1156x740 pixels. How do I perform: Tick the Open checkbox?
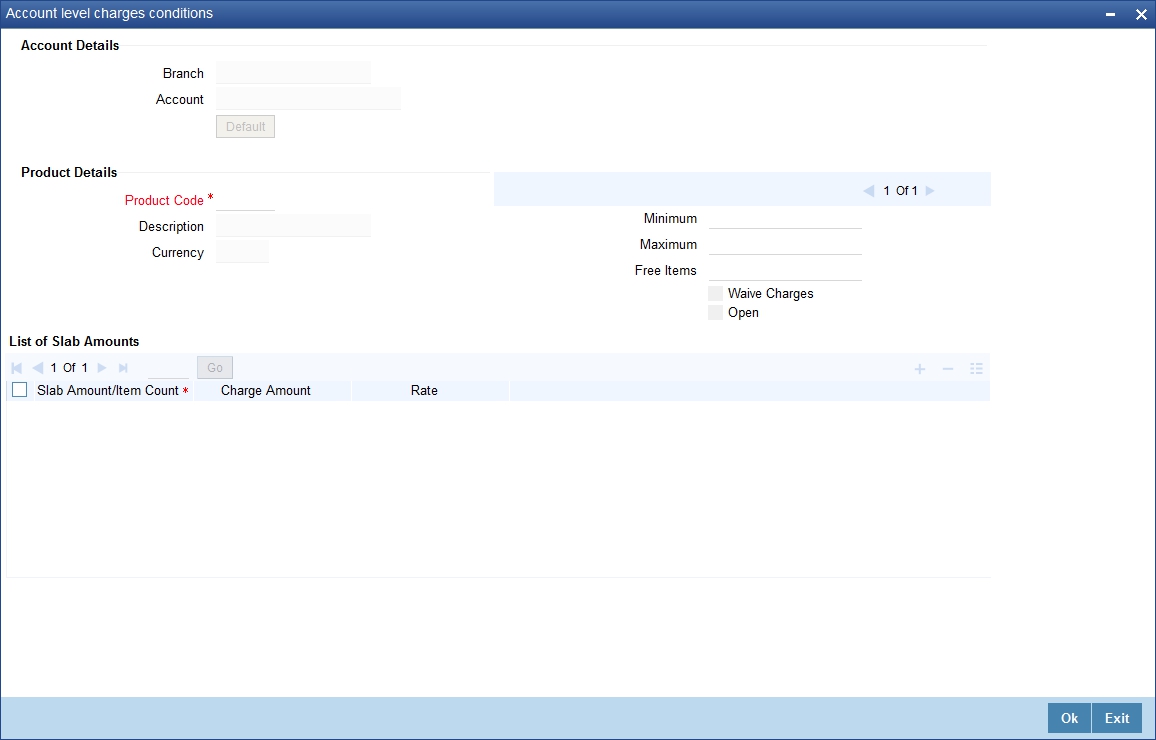point(715,313)
